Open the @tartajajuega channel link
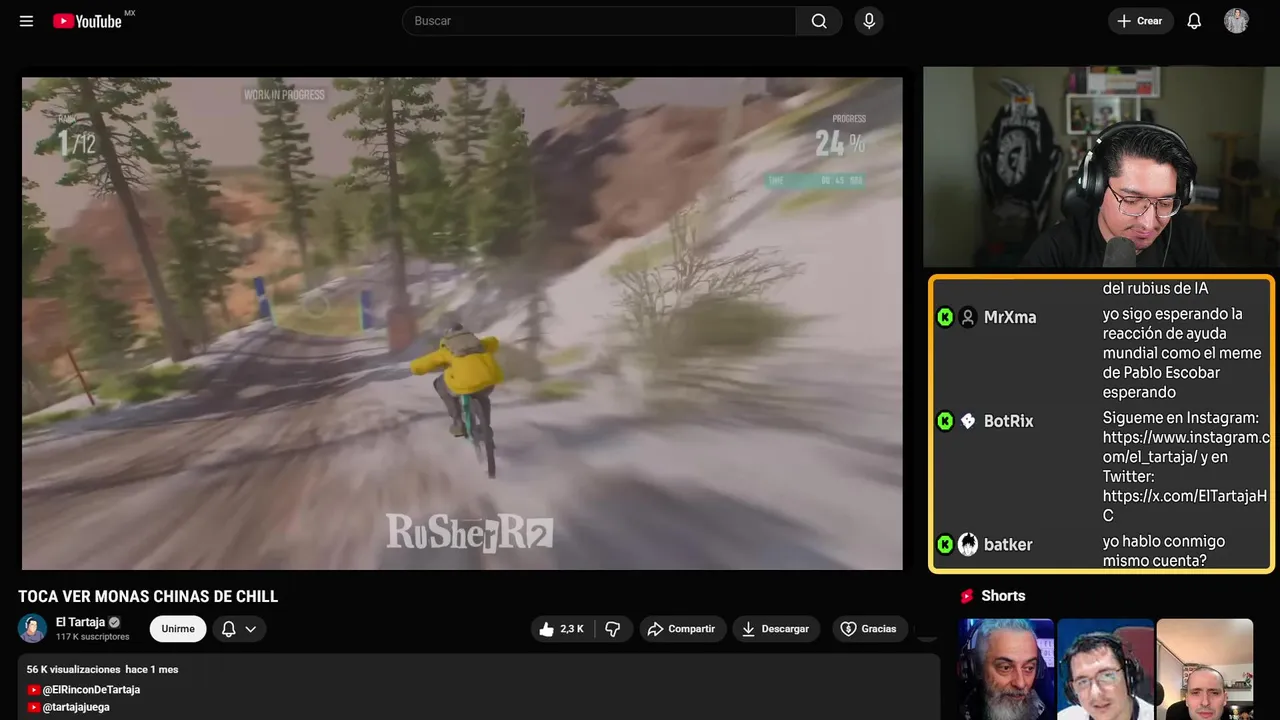This screenshot has width=1280, height=720. 76,707
